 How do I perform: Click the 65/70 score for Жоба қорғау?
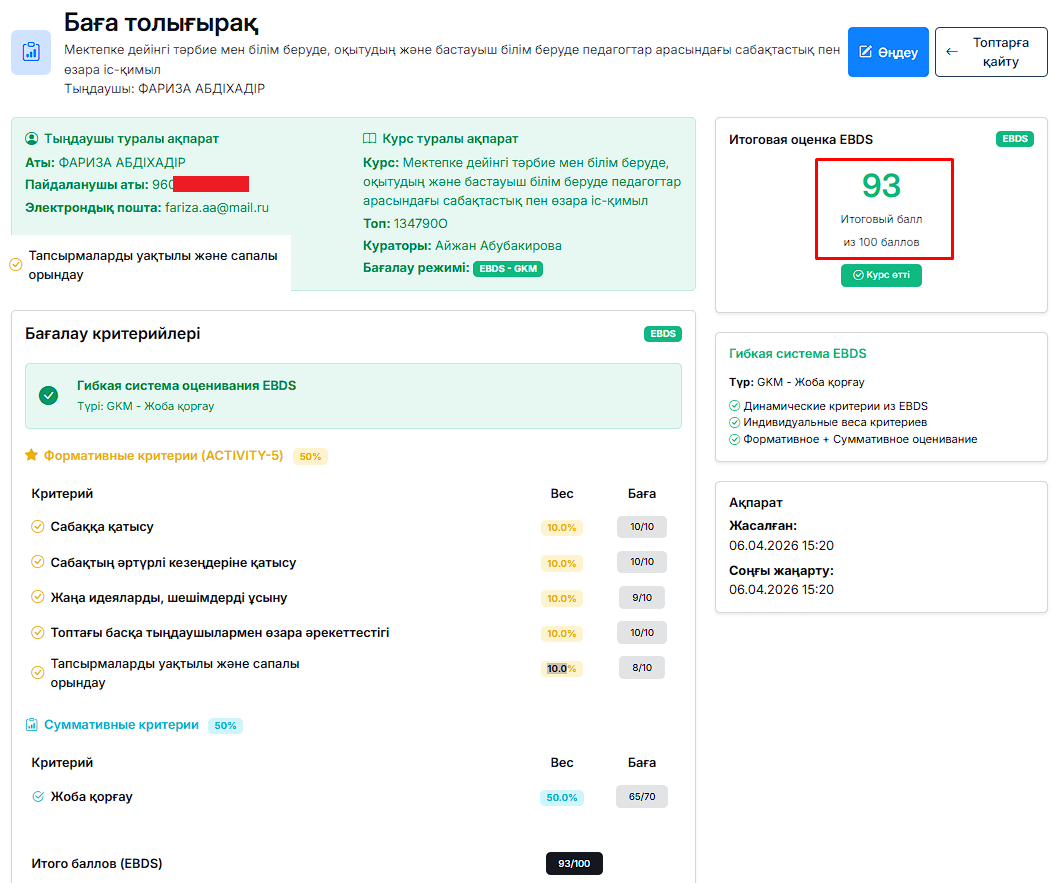coord(641,797)
